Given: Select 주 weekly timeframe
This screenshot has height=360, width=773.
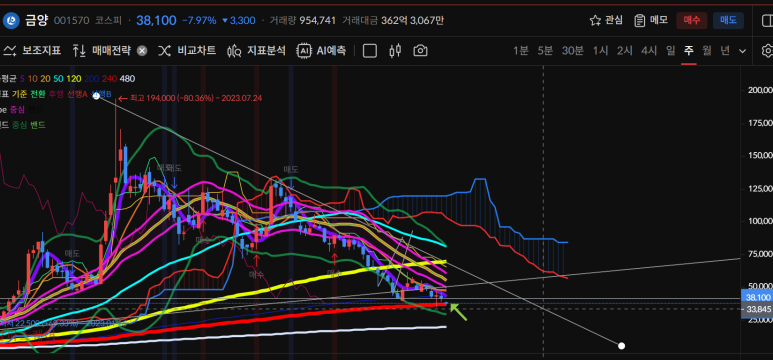Looking at the screenshot, I should pyautogui.click(x=689, y=50).
